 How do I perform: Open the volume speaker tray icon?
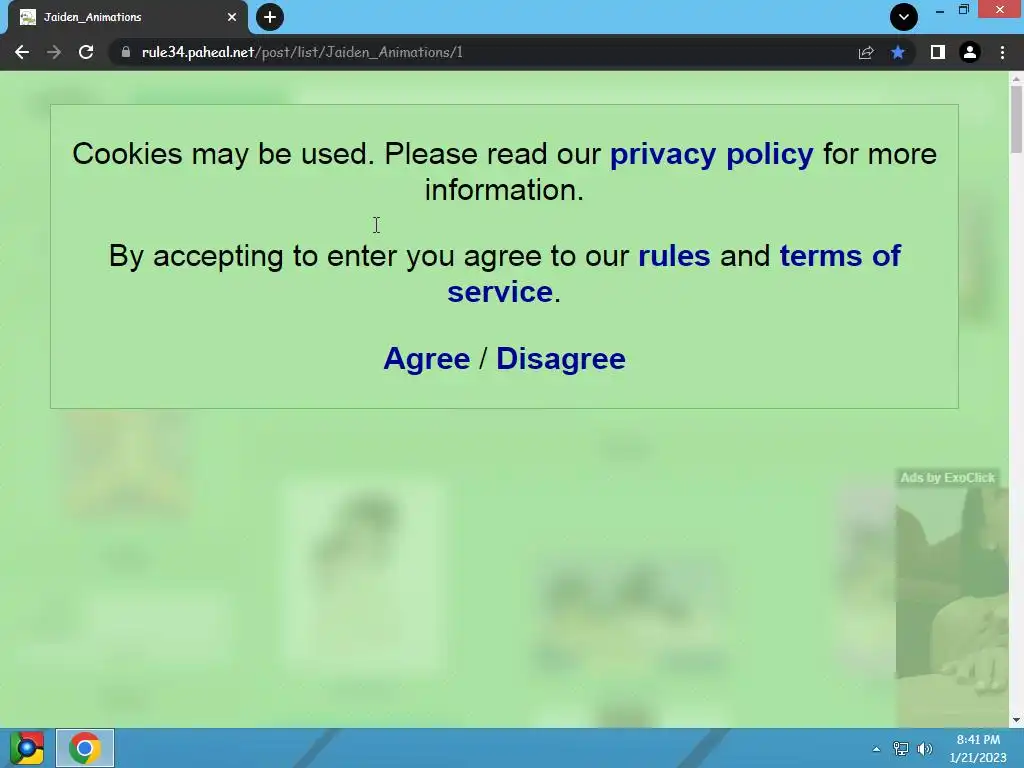point(925,749)
